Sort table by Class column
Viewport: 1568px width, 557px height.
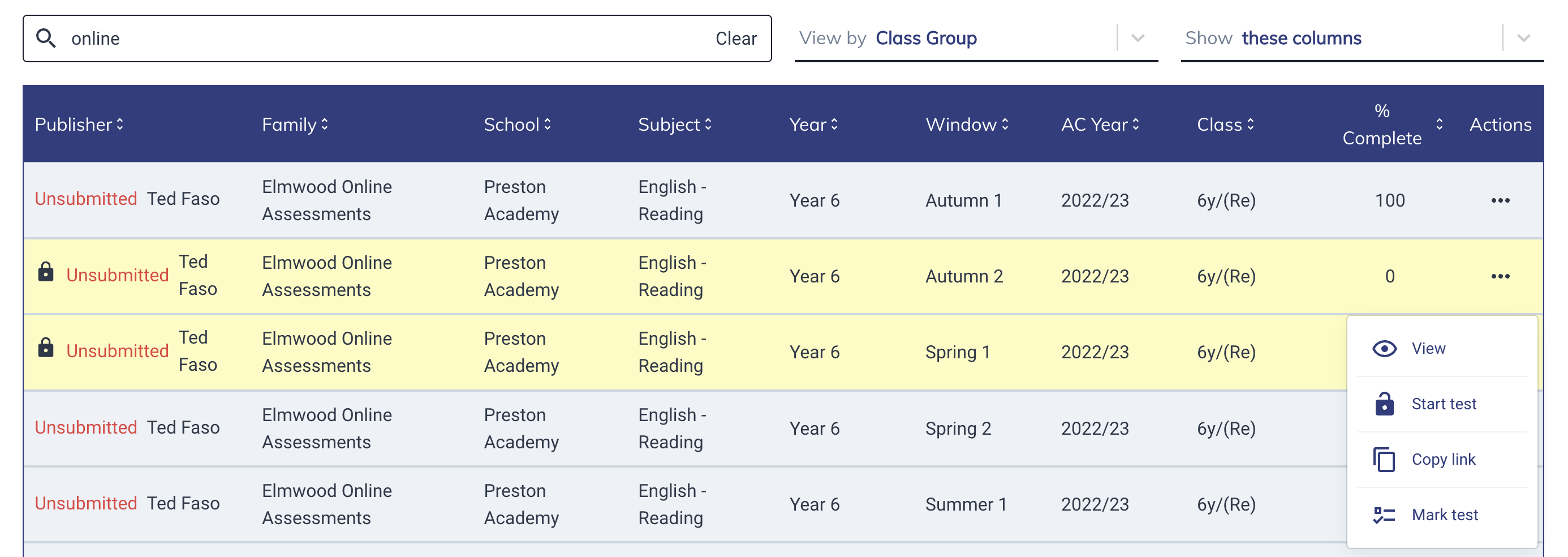point(1250,125)
